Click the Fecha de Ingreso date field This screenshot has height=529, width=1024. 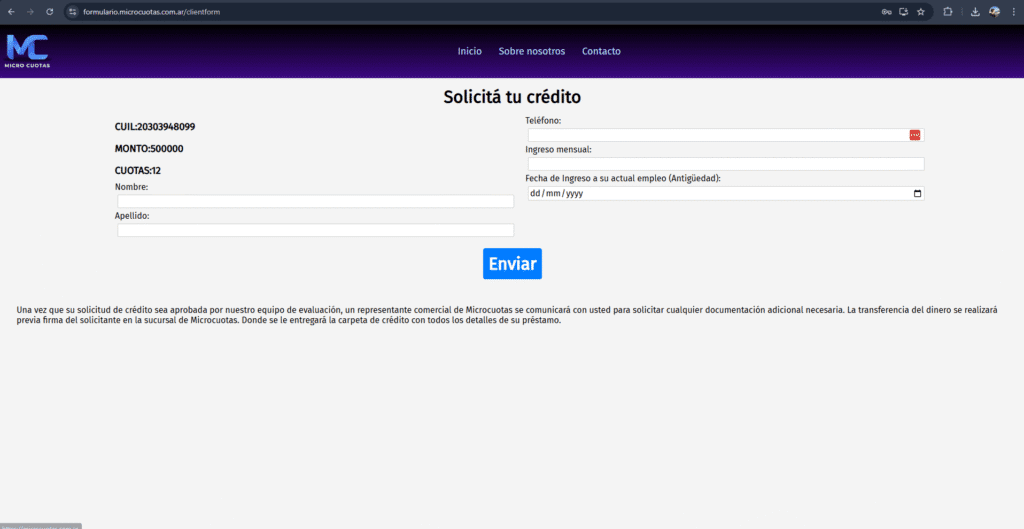(726, 193)
